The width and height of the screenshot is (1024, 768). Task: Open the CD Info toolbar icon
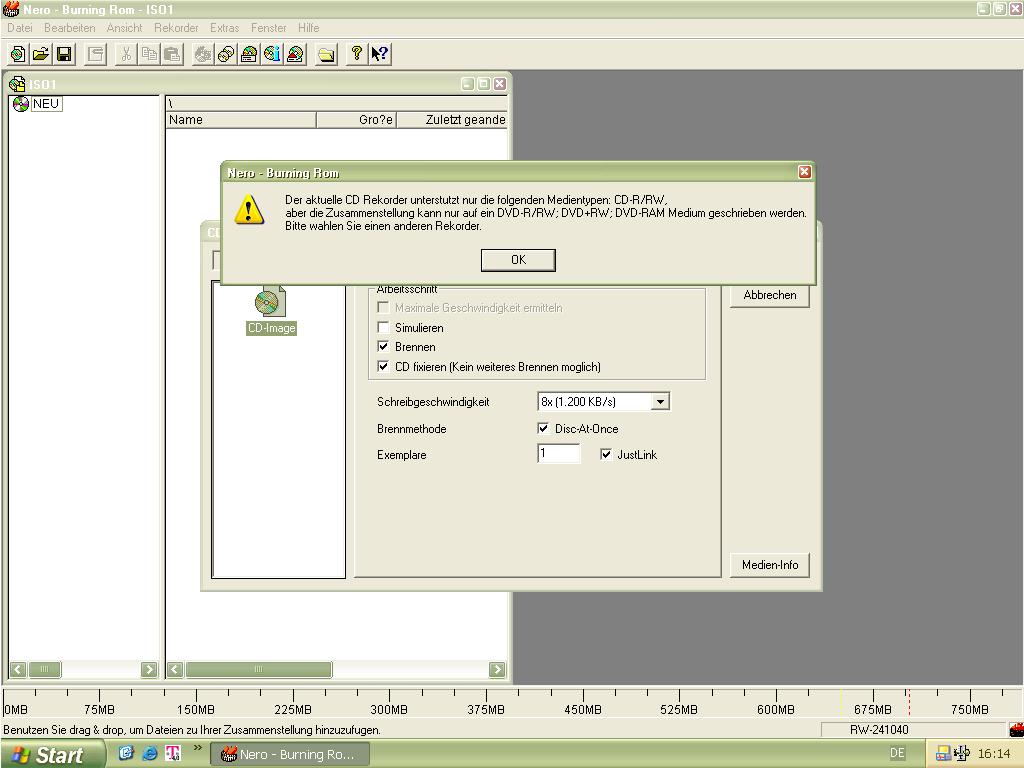click(272, 54)
